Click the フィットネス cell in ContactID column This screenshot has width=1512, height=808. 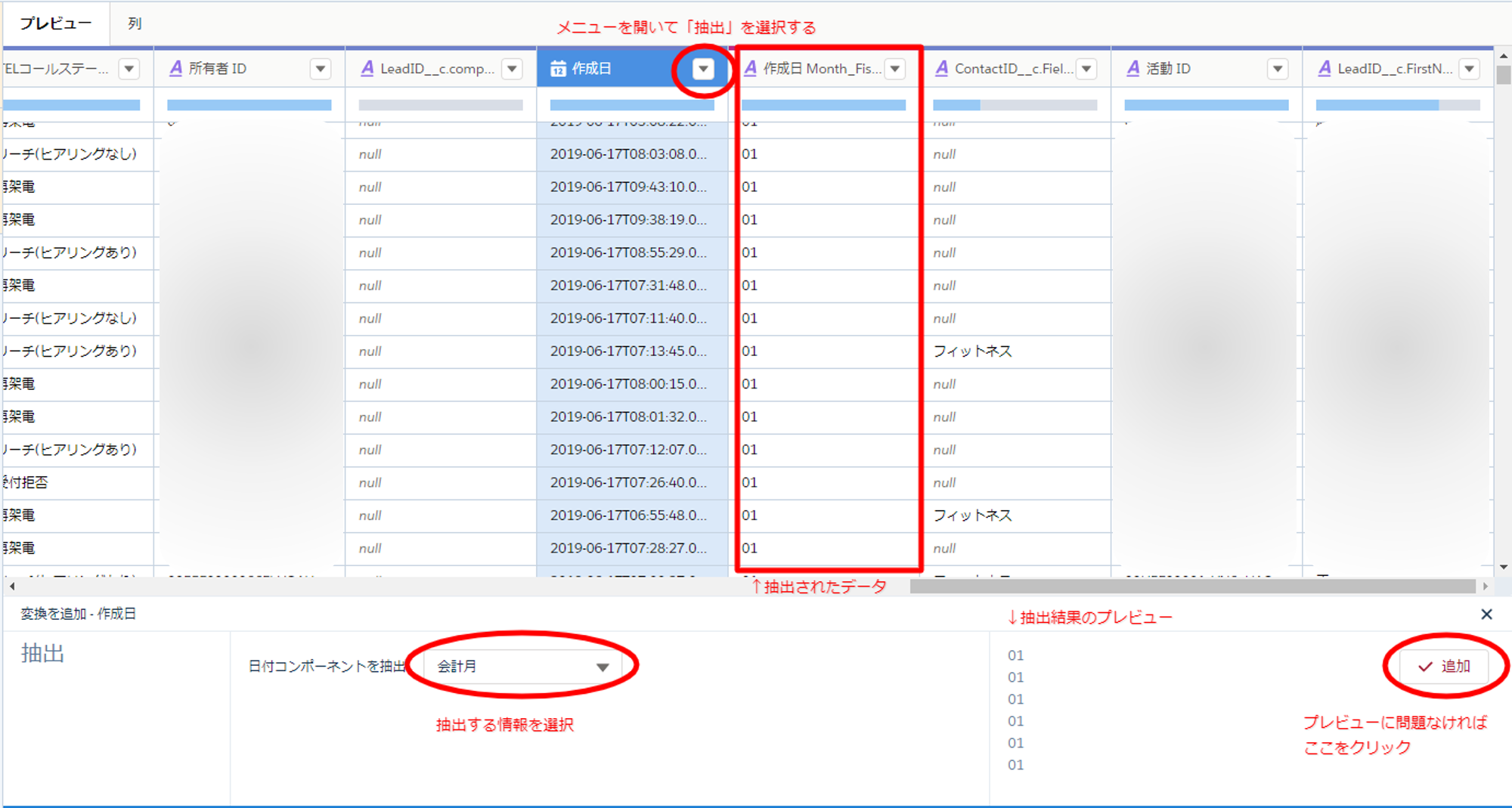(972, 351)
